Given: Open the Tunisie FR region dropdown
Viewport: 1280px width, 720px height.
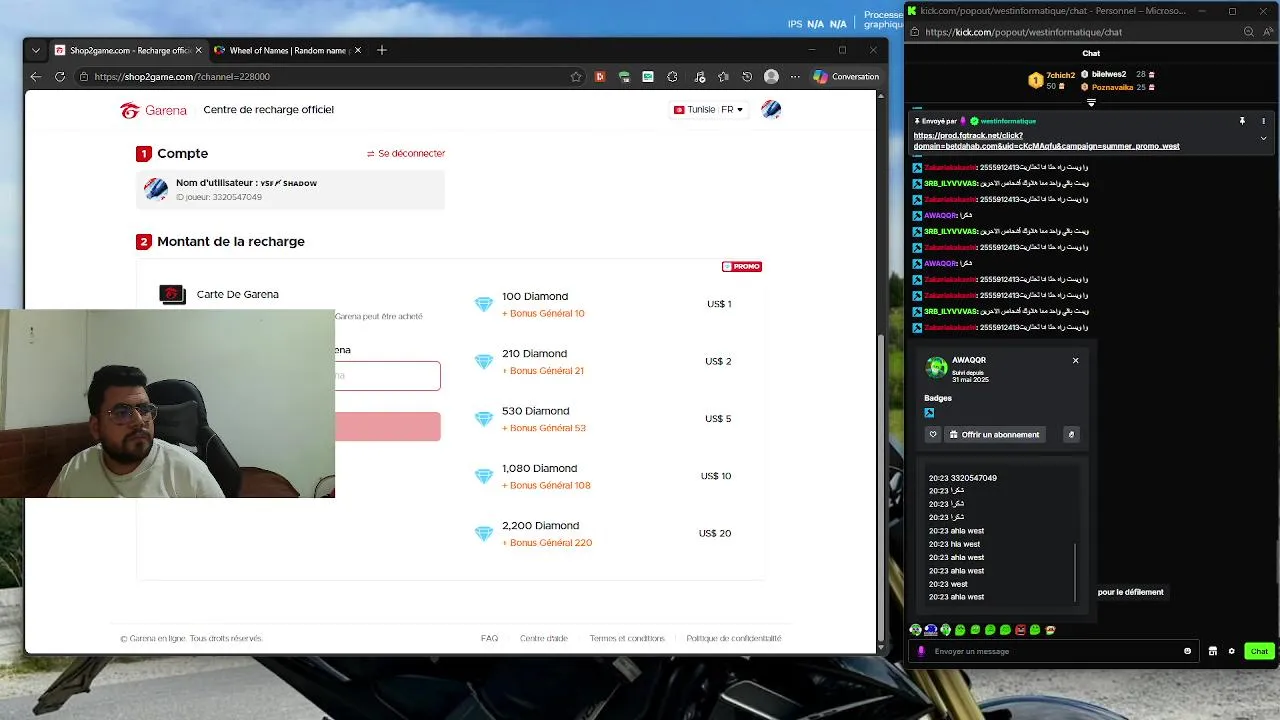Looking at the screenshot, I should click(x=708, y=109).
